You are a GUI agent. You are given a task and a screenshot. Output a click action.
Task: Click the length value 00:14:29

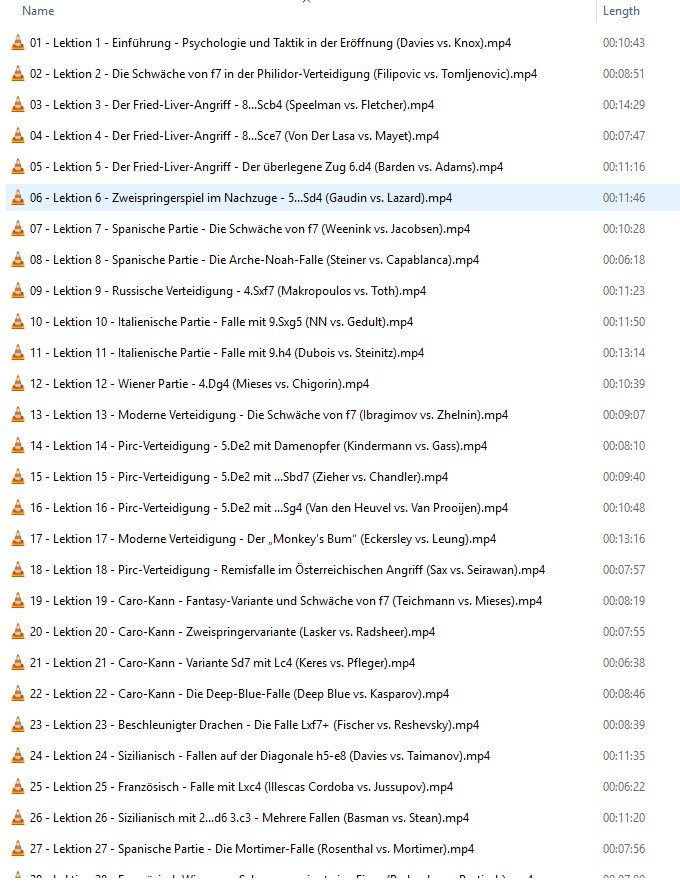[x=624, y=105]
